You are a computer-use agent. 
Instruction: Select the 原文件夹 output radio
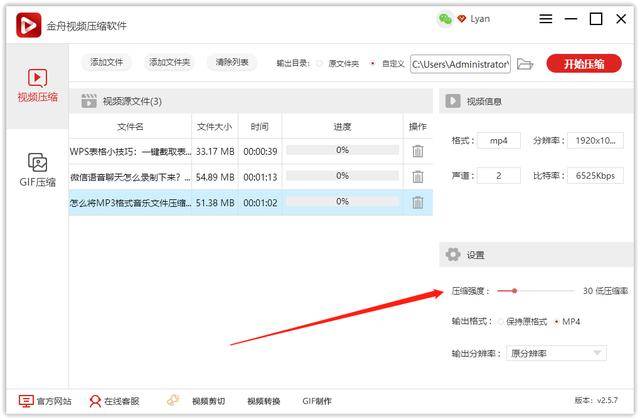click(x=320, y=64)
